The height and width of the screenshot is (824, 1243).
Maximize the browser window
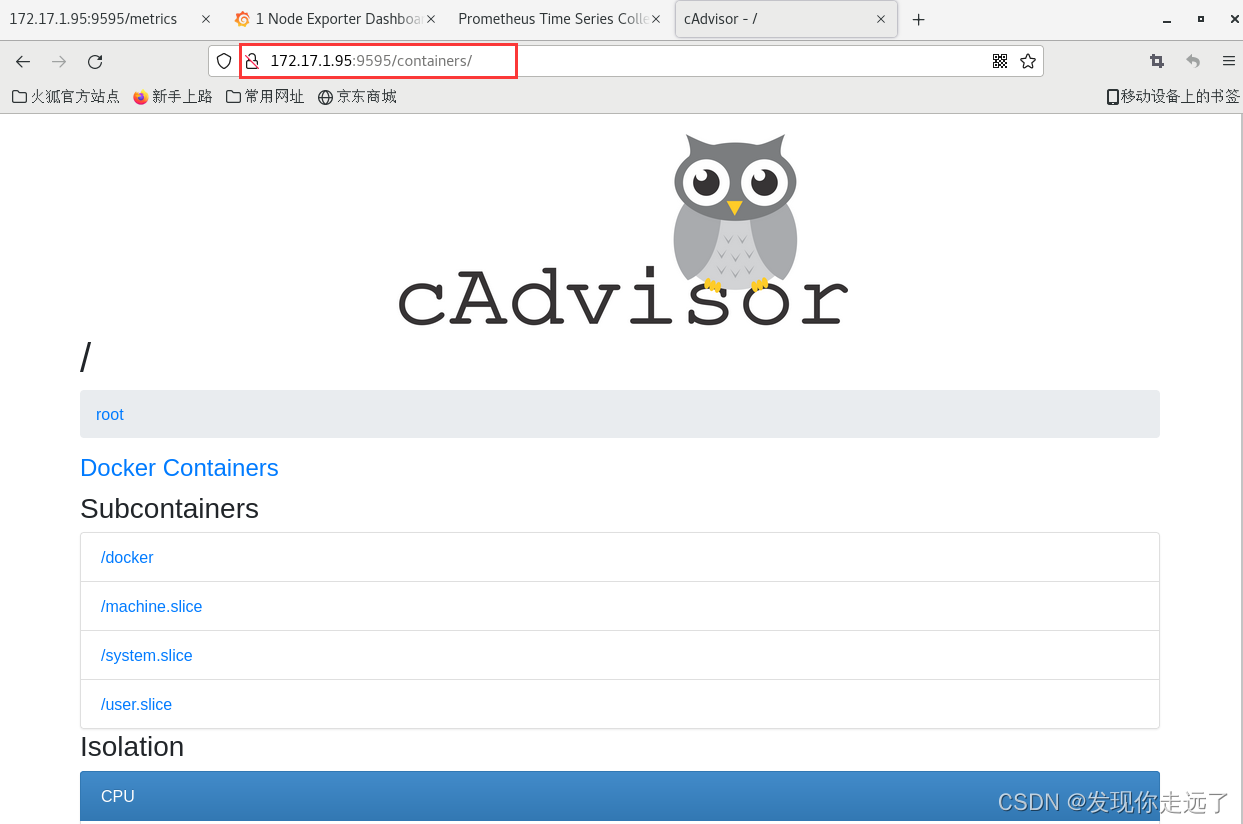(x=1201, y=19)
